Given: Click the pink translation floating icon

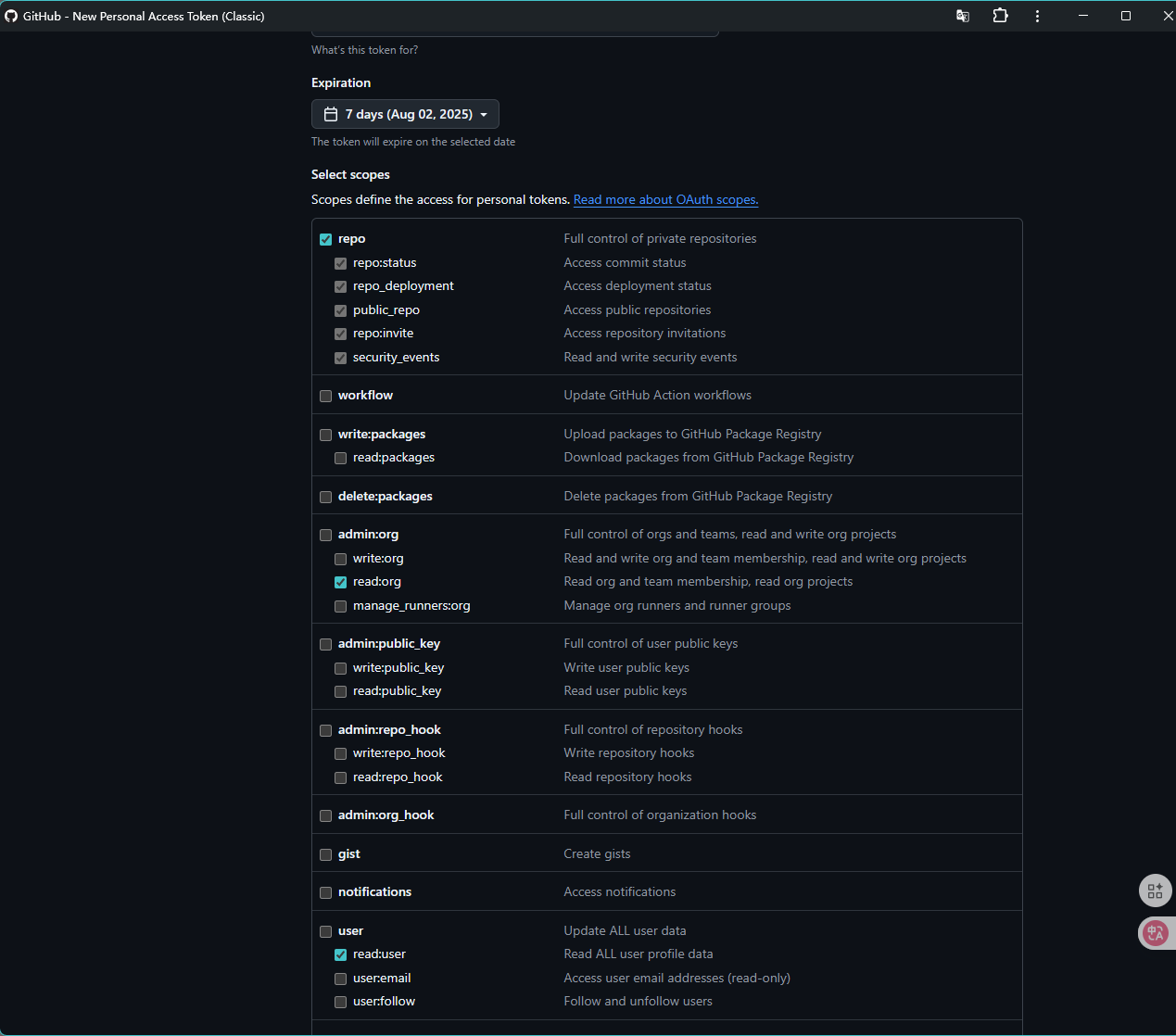Looking at the screenshot, I should tap(1155, 933).
